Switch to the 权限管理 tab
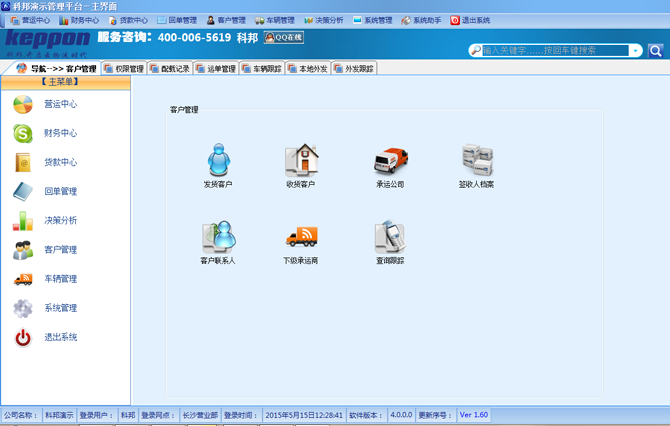670x426 pixels. 124,69
